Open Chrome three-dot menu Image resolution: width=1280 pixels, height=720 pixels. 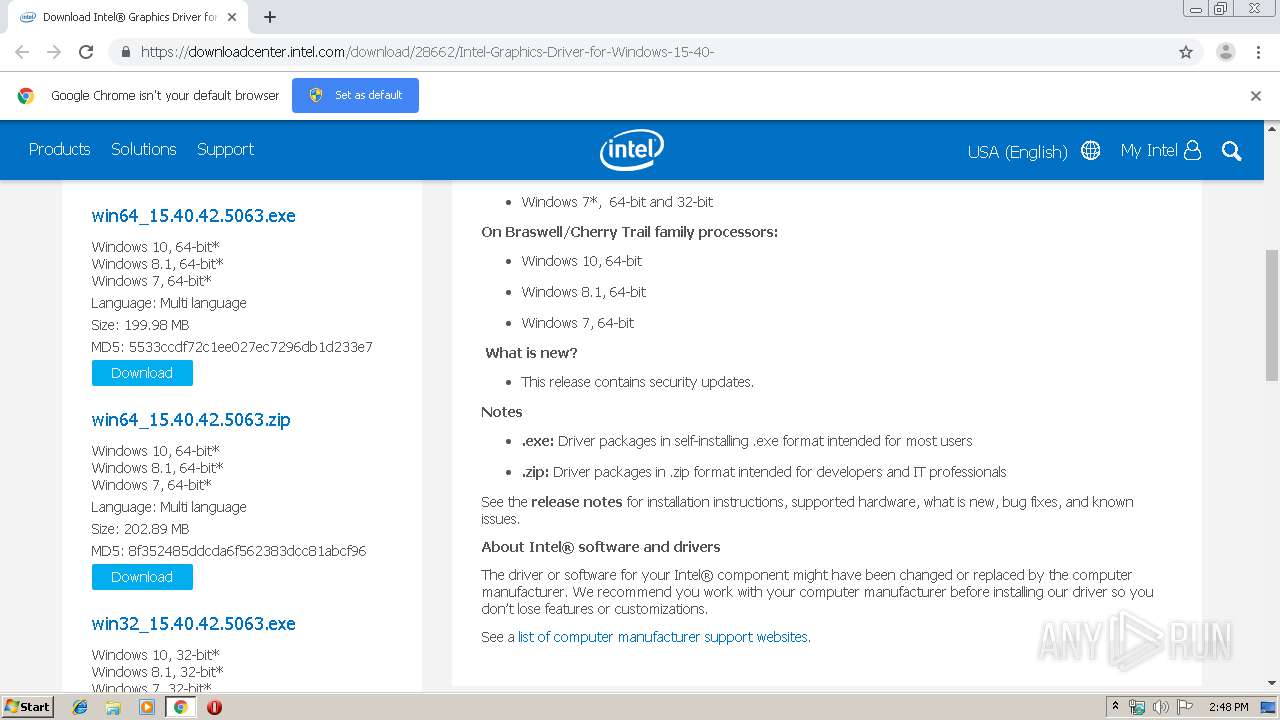point(1258,52)
